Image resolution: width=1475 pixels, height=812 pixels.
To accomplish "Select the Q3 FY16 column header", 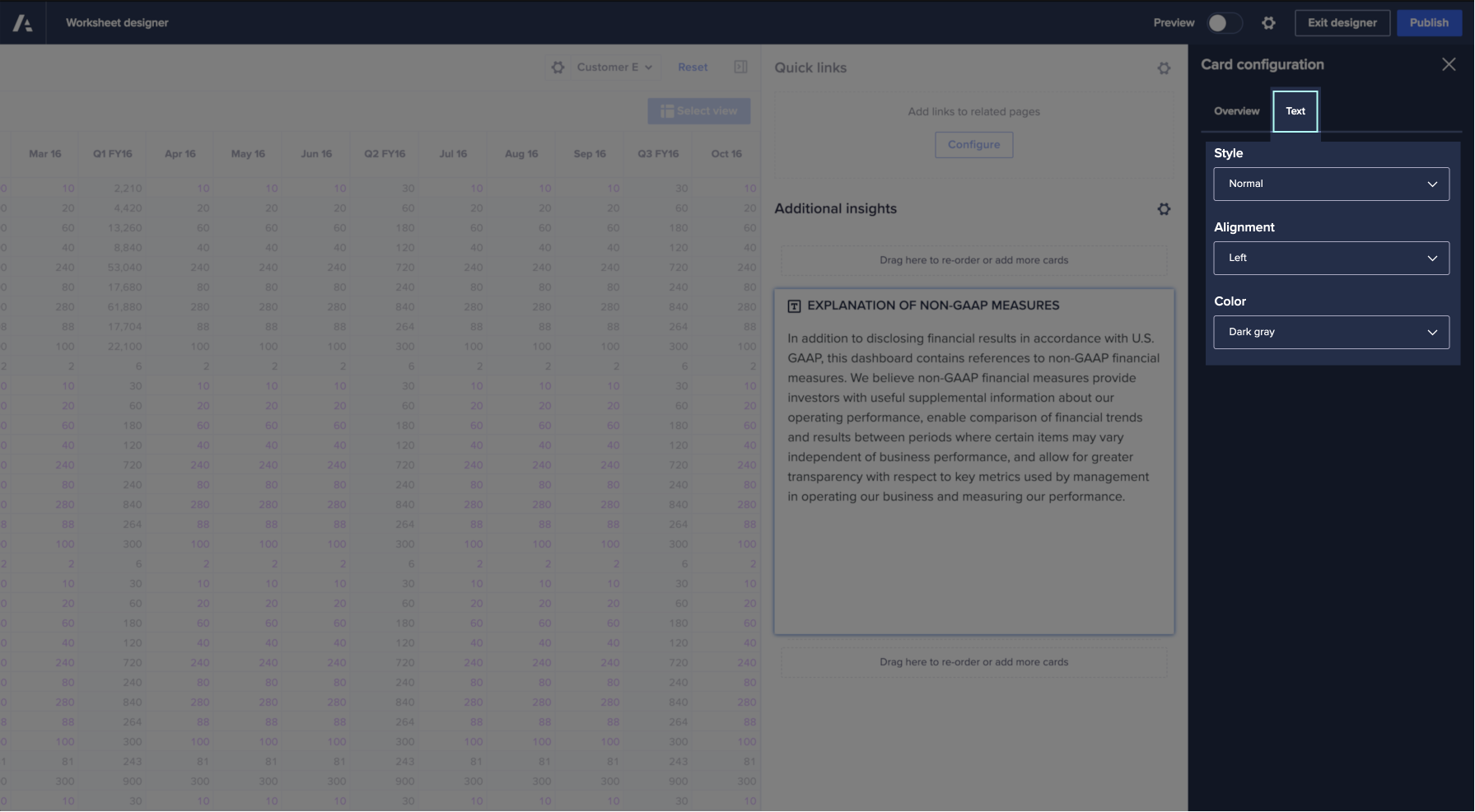I will pos(658,154).
